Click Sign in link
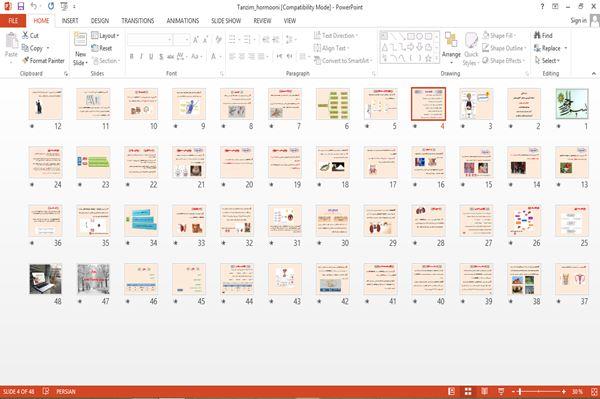 pyautogui.click(x=578, y=20)
